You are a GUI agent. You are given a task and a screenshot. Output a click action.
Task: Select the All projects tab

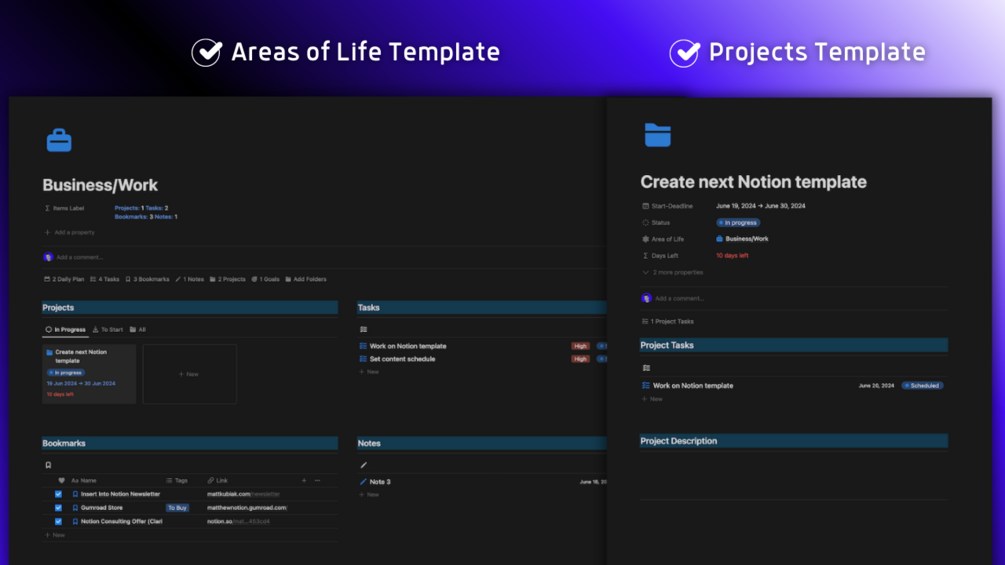(138, 329)
